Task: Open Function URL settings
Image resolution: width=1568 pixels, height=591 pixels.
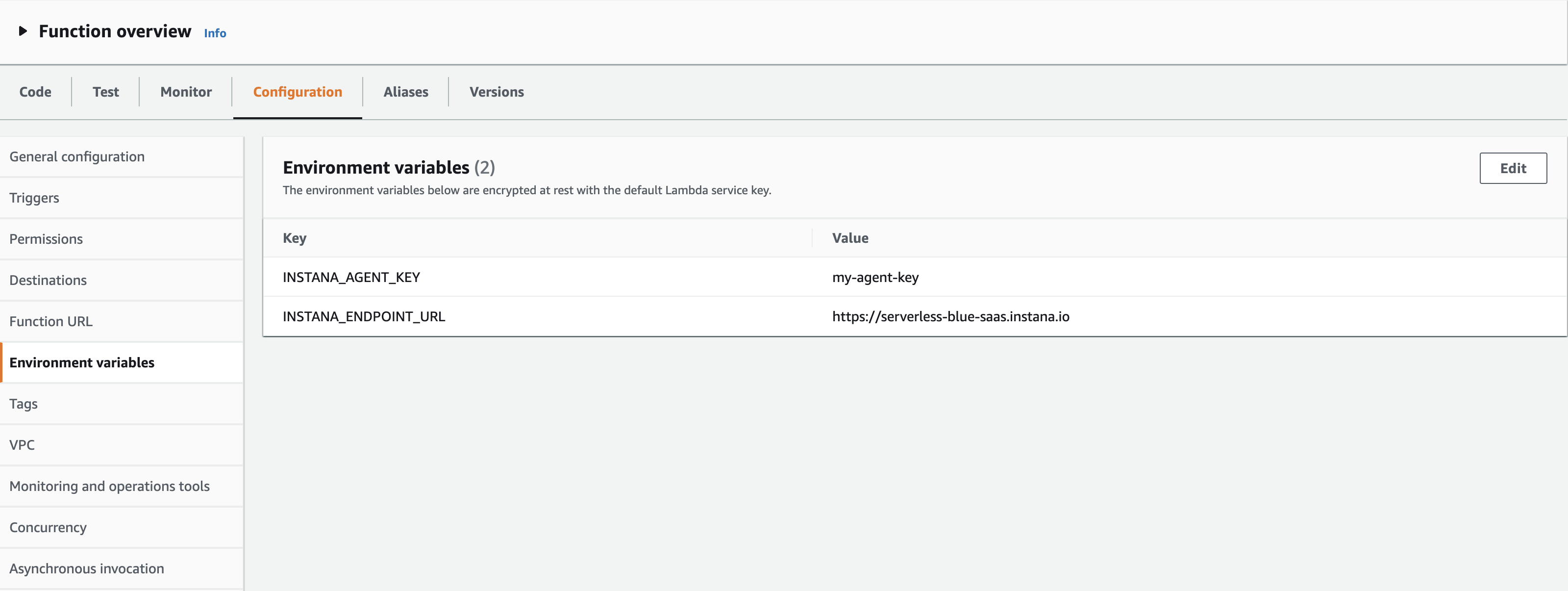Action: [51, 321]
